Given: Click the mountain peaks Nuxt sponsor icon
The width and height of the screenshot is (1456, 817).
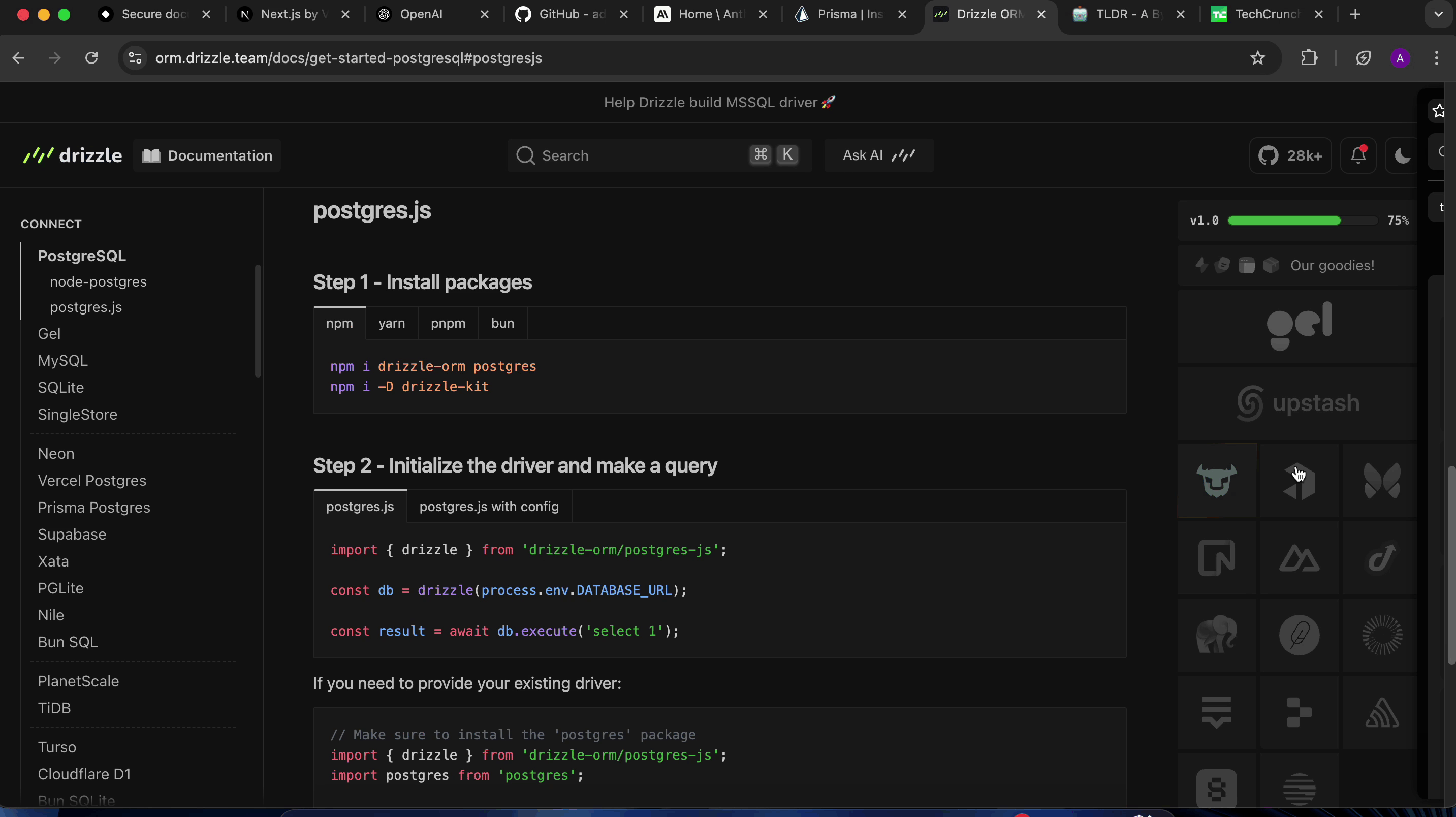Looking at the screenshot, I should (x=1299, y=558).
